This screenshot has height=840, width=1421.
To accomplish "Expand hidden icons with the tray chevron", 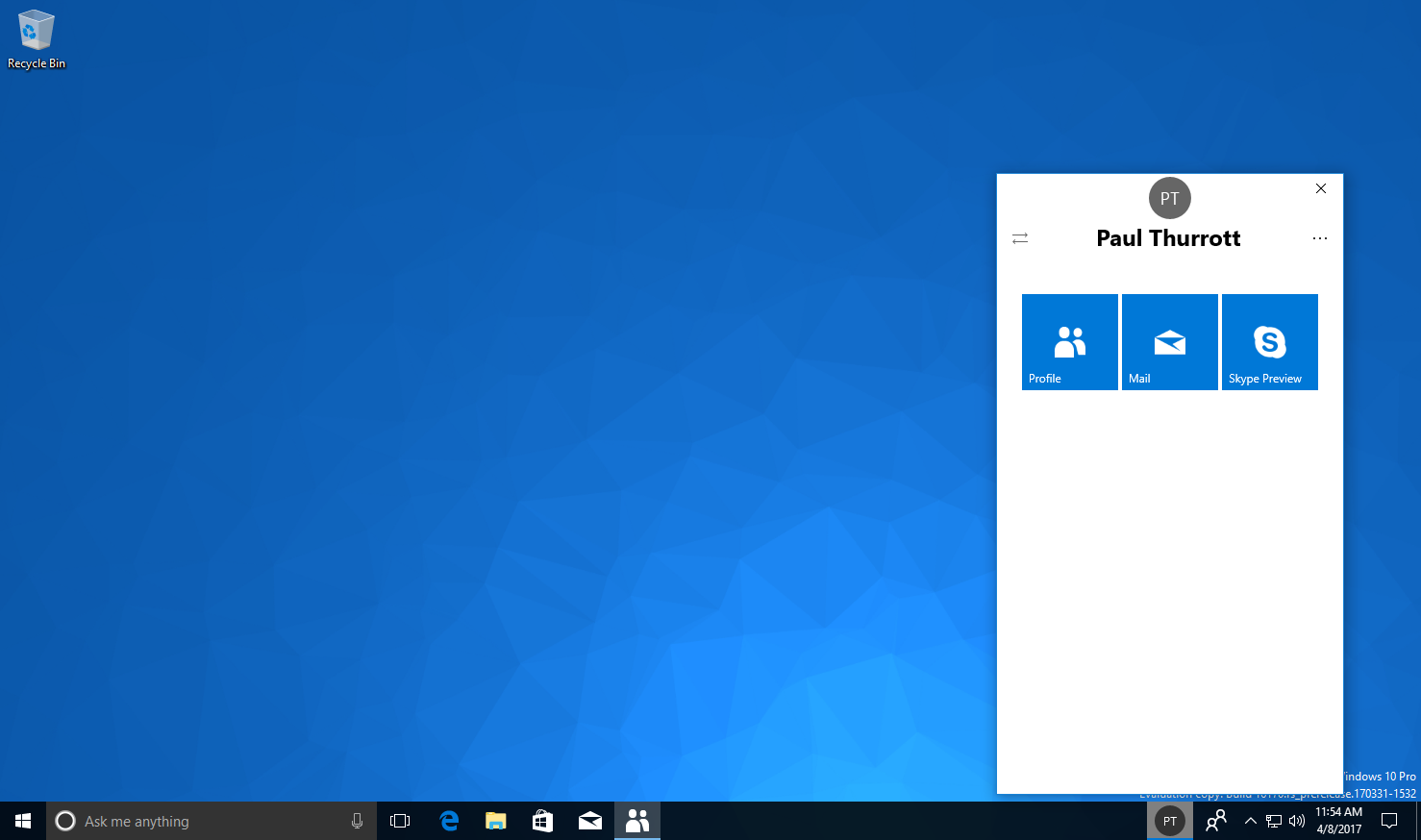I will pyautogui.click(x=1250, y=821).
